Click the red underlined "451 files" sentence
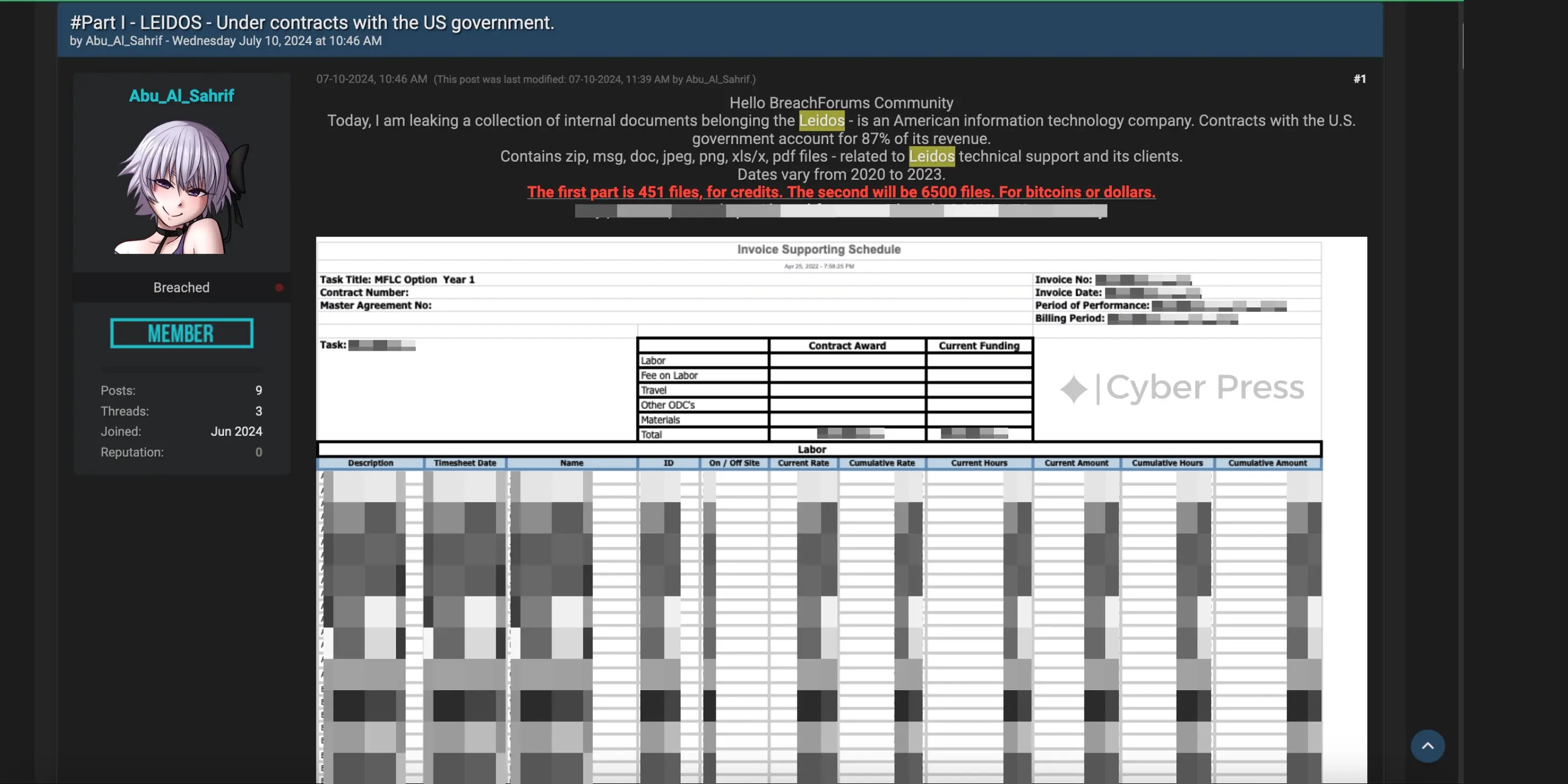The image size is (1568, 784). click(841, 192)
